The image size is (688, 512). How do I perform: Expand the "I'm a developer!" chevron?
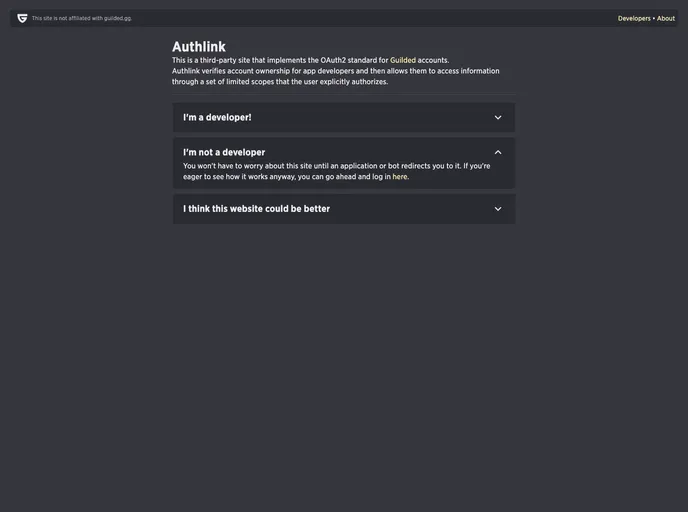coord(498,118)
